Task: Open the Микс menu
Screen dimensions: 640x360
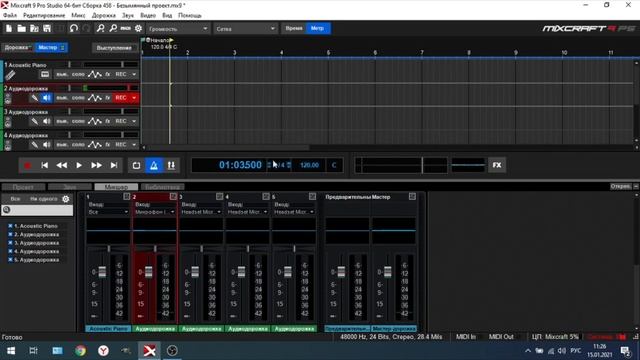Action: [x=78, y=16]
